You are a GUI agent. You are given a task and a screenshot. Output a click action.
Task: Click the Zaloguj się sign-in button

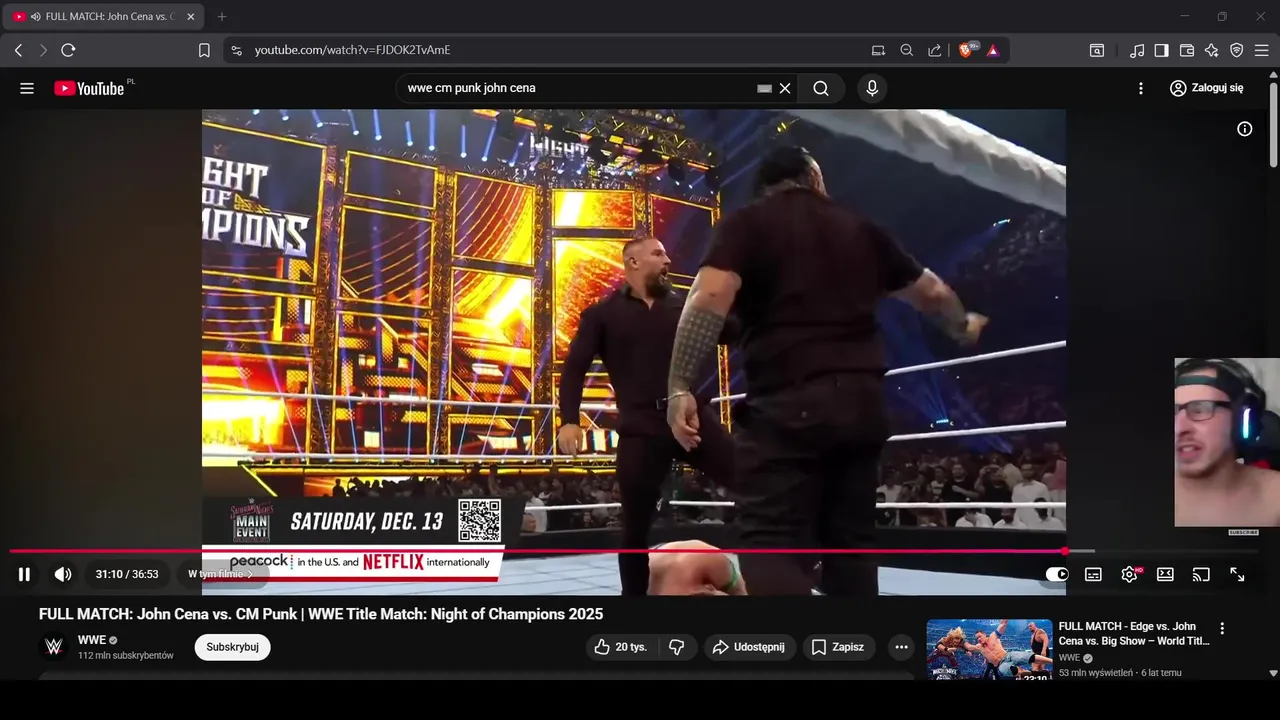[x=1207, y=88]
